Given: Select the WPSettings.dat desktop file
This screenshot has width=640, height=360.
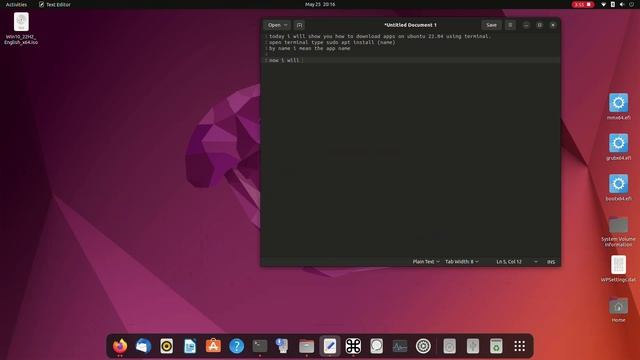Looking at the screenshot, I should (618, 269).
